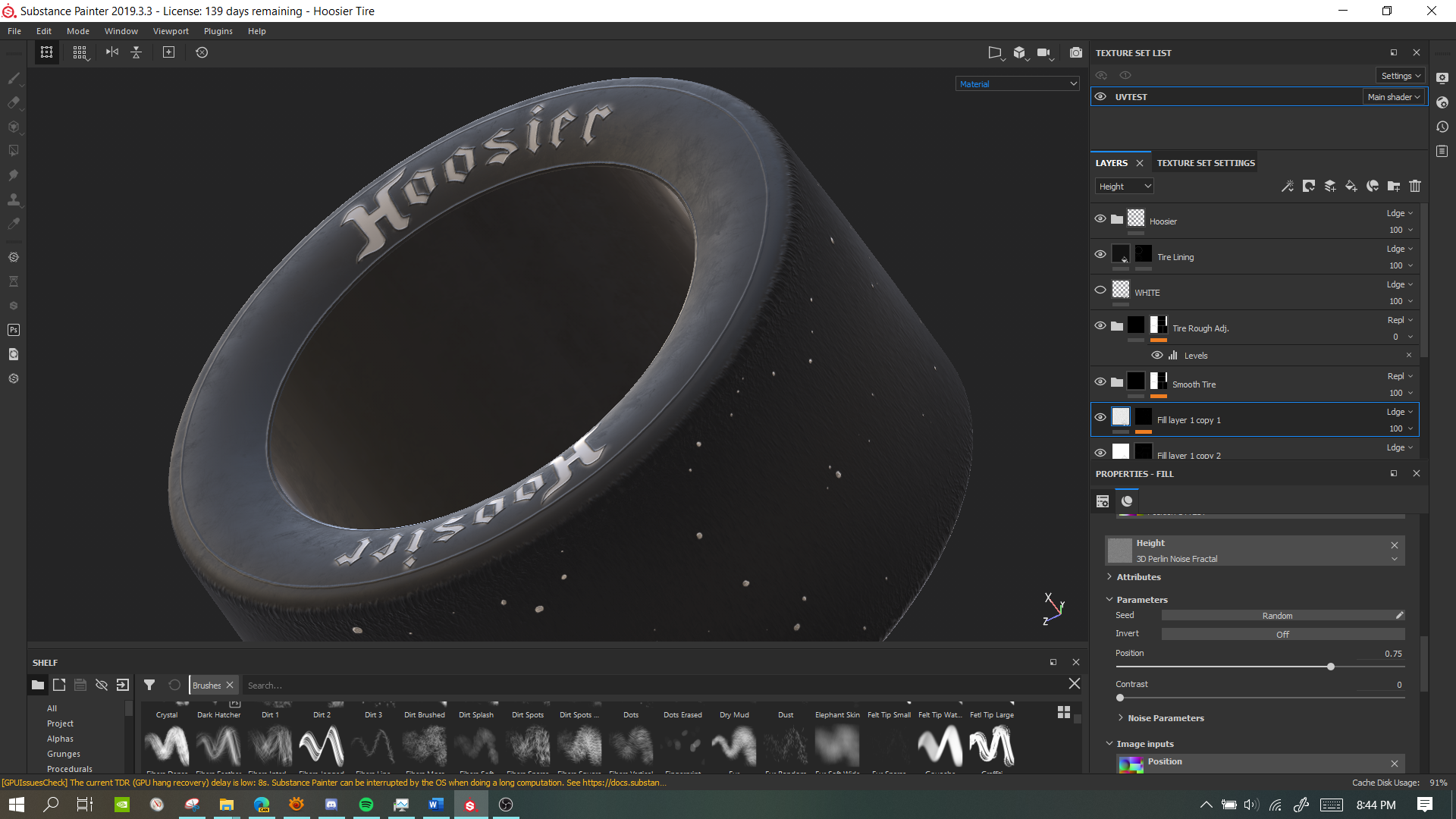Select Grunges category in shelf

[64, 754]
